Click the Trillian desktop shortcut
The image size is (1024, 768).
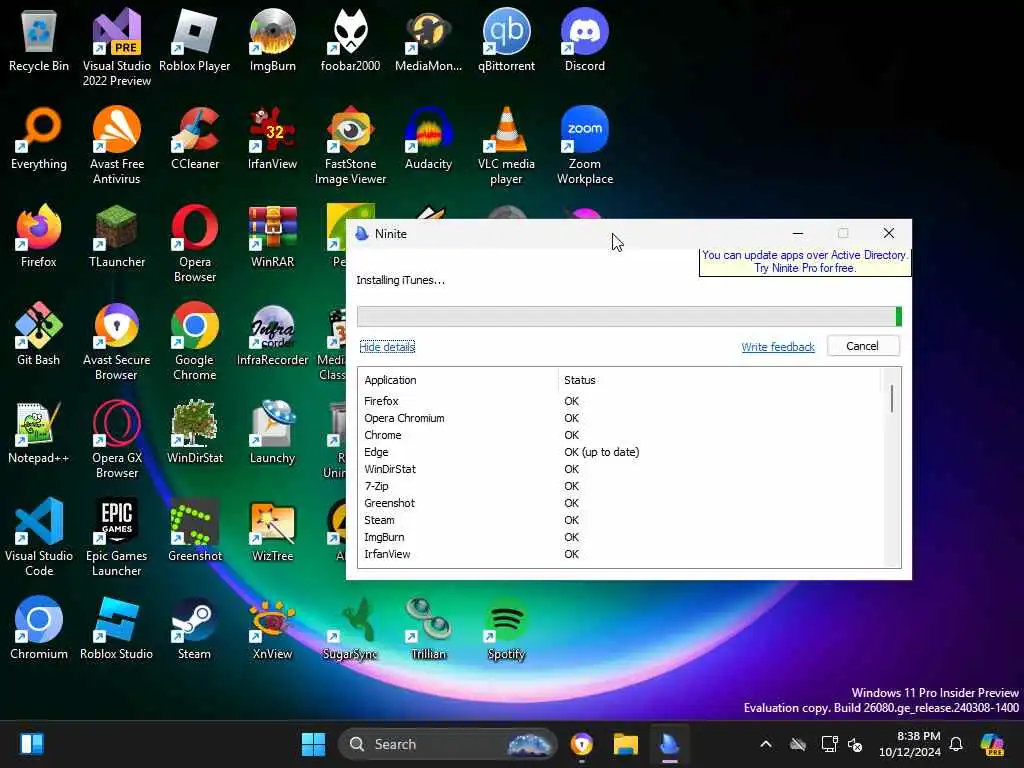tap(428, 628)
